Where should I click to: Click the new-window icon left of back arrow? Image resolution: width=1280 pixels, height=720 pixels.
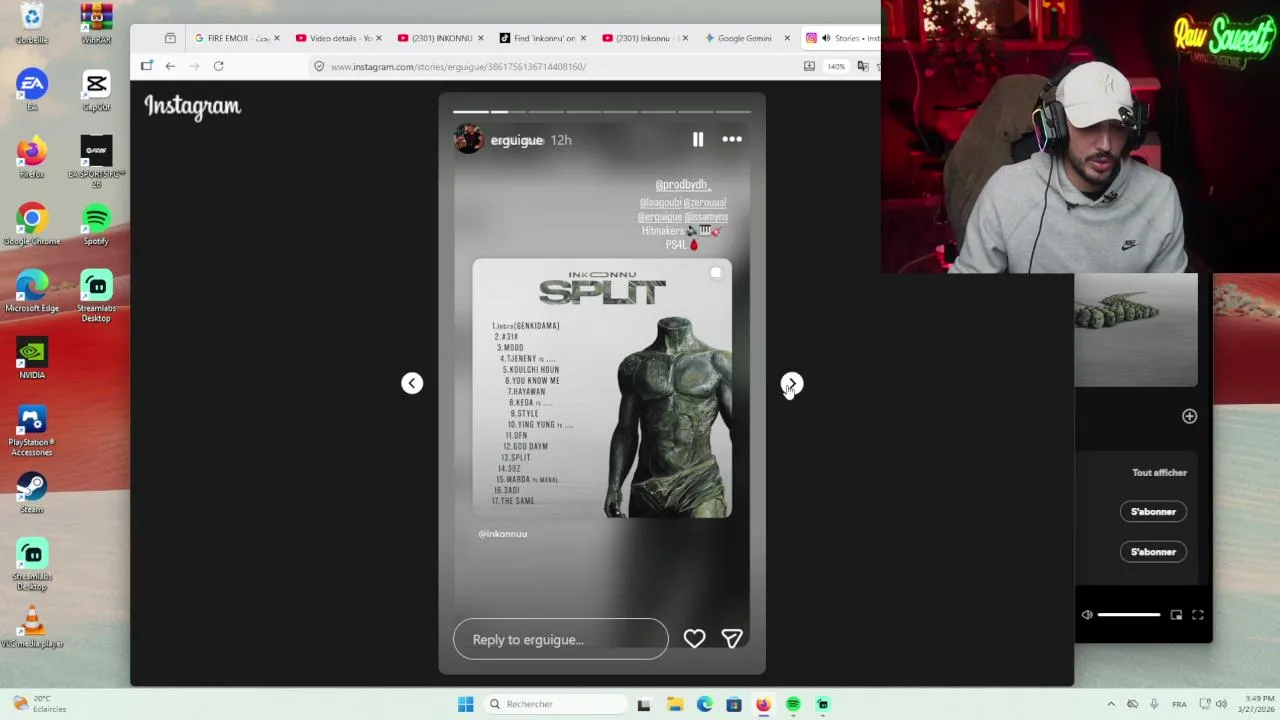[147, 66]
